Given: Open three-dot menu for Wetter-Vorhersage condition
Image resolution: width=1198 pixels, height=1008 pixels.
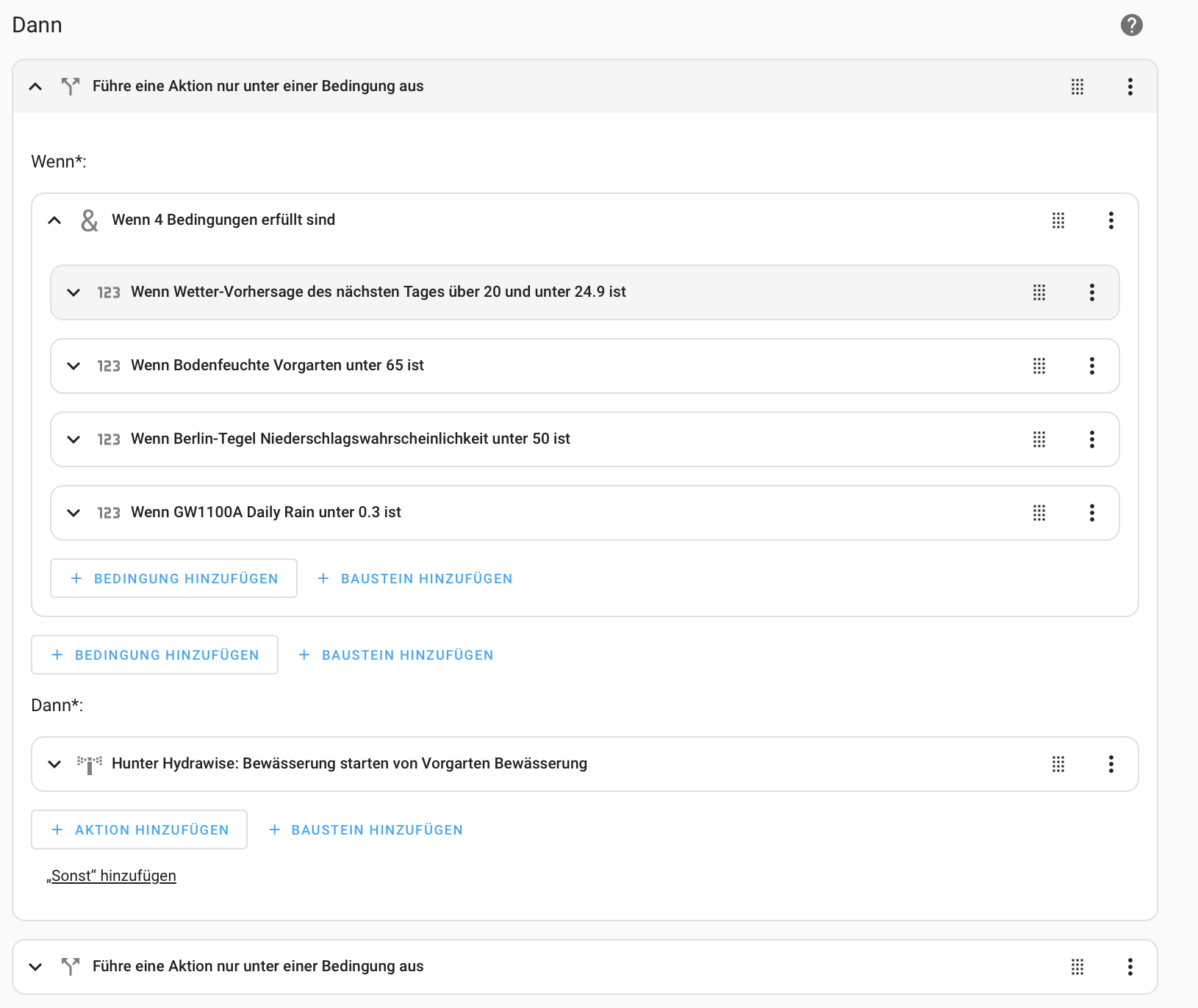Looking at the screenshot, I should 1091,292.
